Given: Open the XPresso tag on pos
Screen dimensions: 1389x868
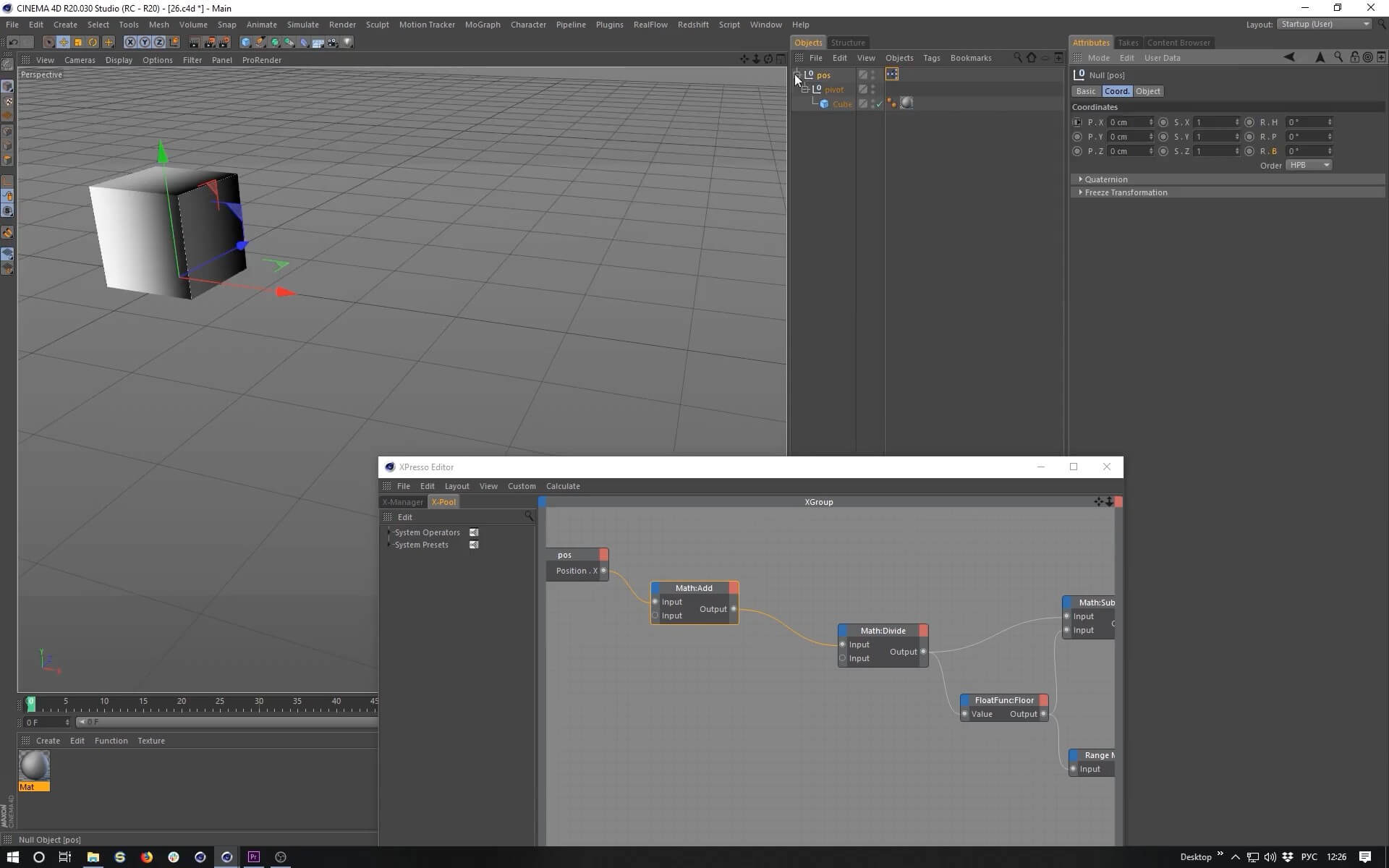Looking at the screenshot, I should (x=891, y=75).
